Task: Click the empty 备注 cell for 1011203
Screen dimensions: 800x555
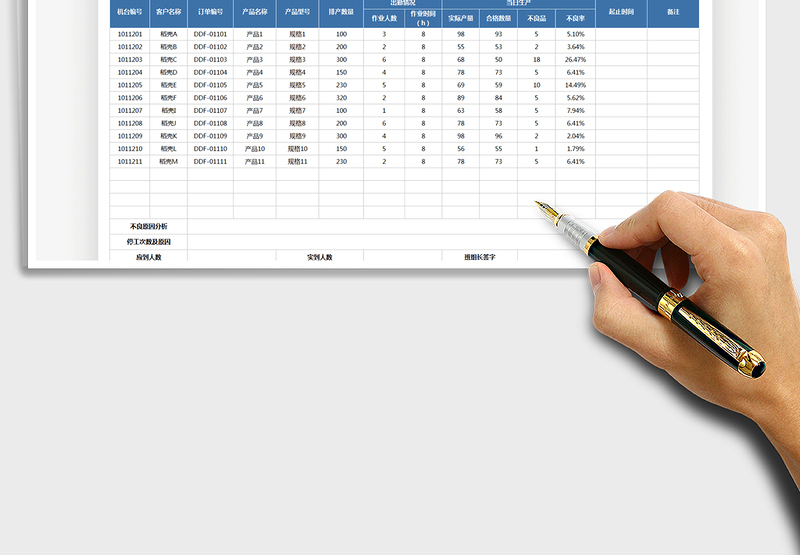Action: tap(673, 60)
